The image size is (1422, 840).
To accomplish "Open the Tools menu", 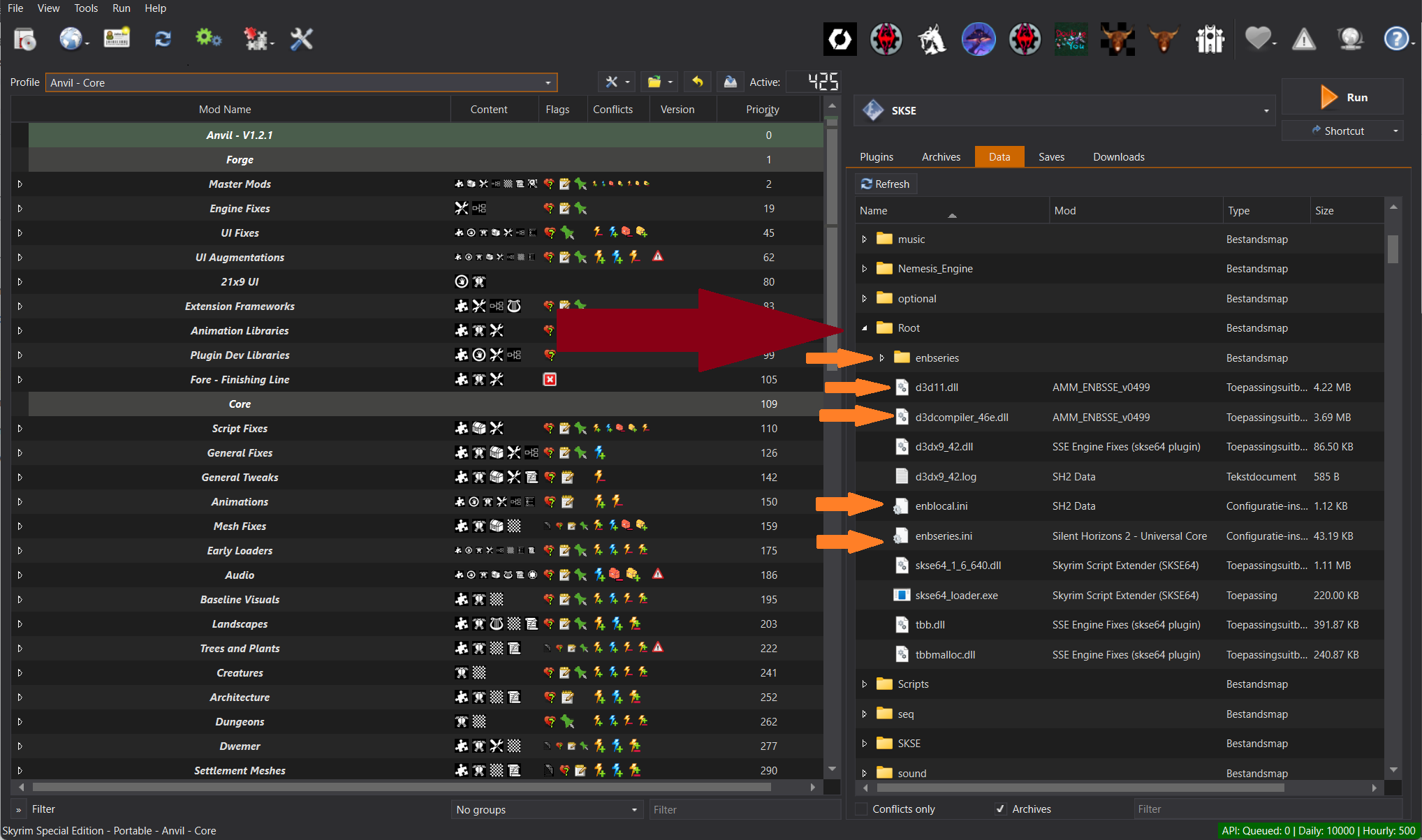I will pos(86,8).
